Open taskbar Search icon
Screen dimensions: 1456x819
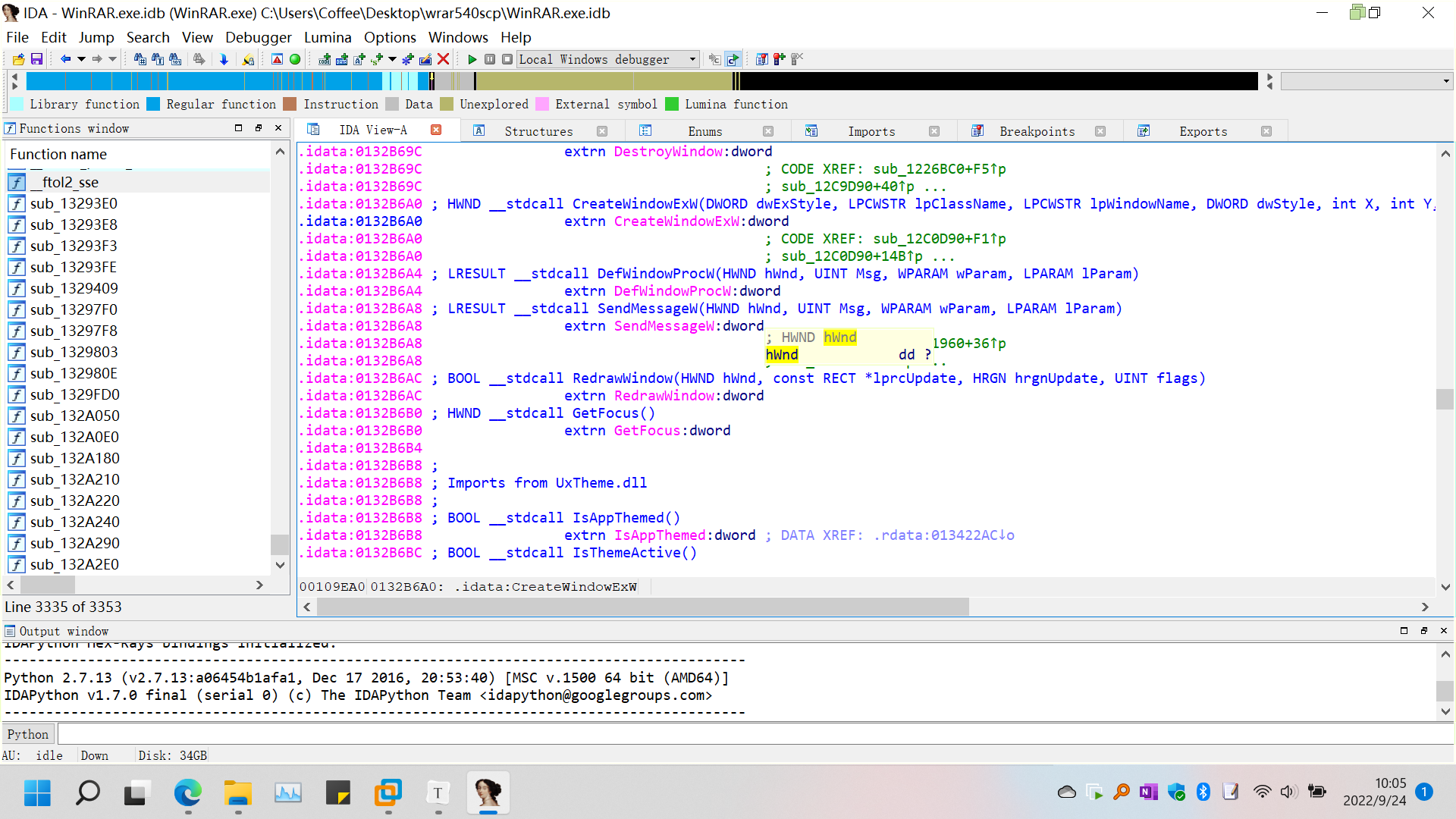click(88, 793)
